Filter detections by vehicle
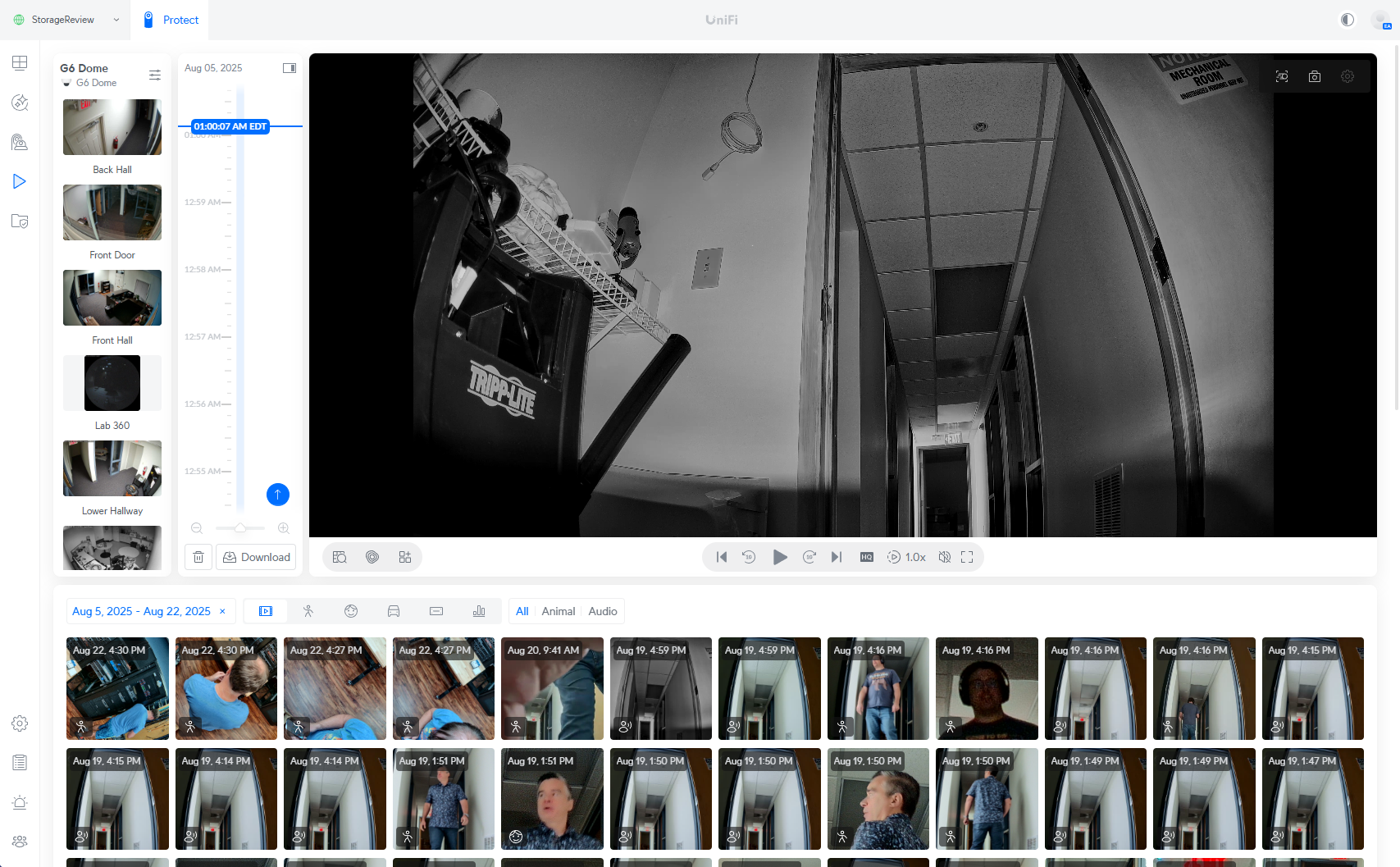1400x867 pixels. point(394,611)
